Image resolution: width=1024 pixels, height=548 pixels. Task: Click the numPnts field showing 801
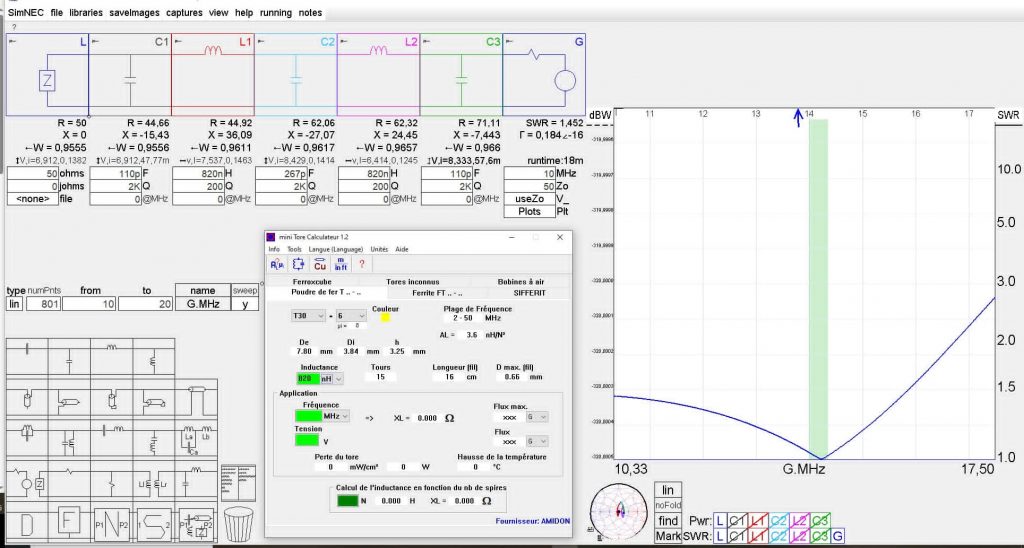[43, 304]
